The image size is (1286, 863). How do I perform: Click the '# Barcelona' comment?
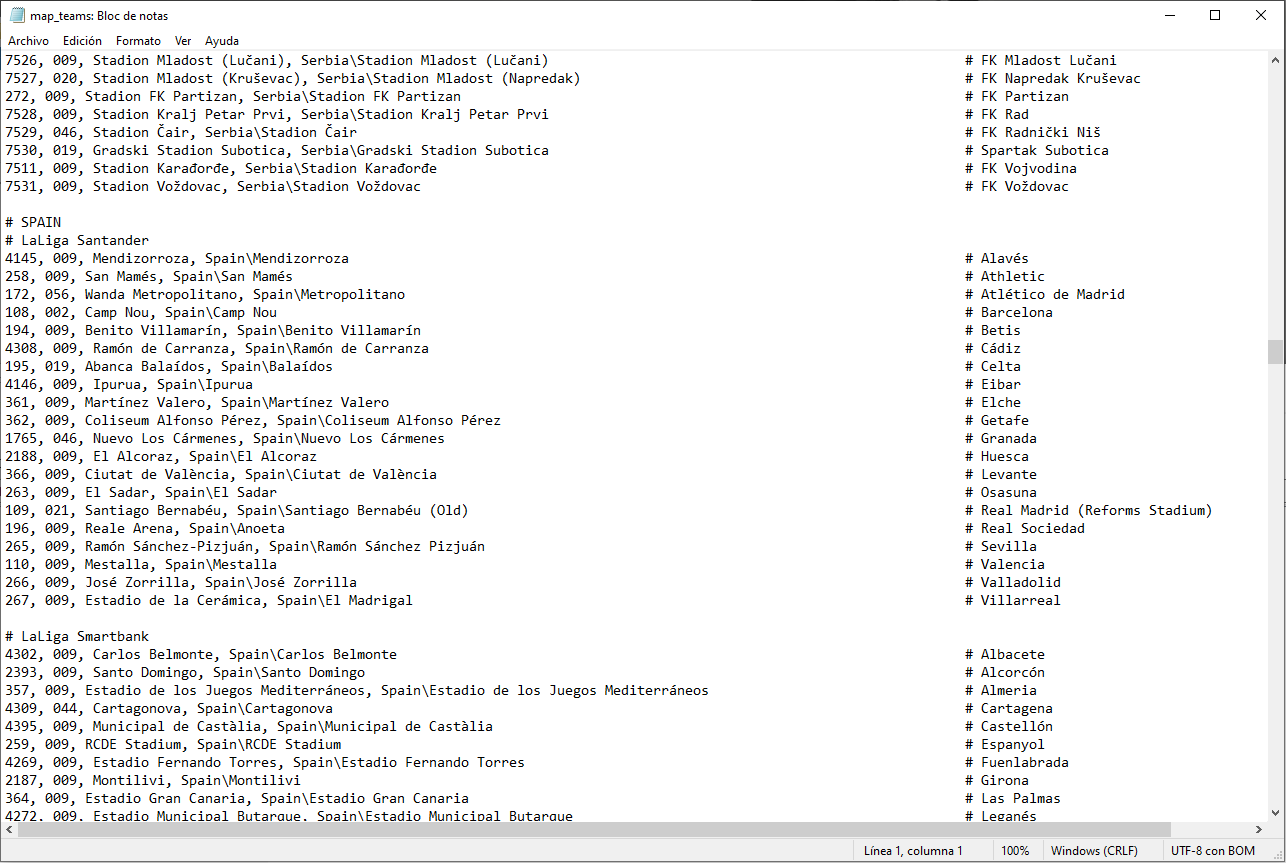1009,312
